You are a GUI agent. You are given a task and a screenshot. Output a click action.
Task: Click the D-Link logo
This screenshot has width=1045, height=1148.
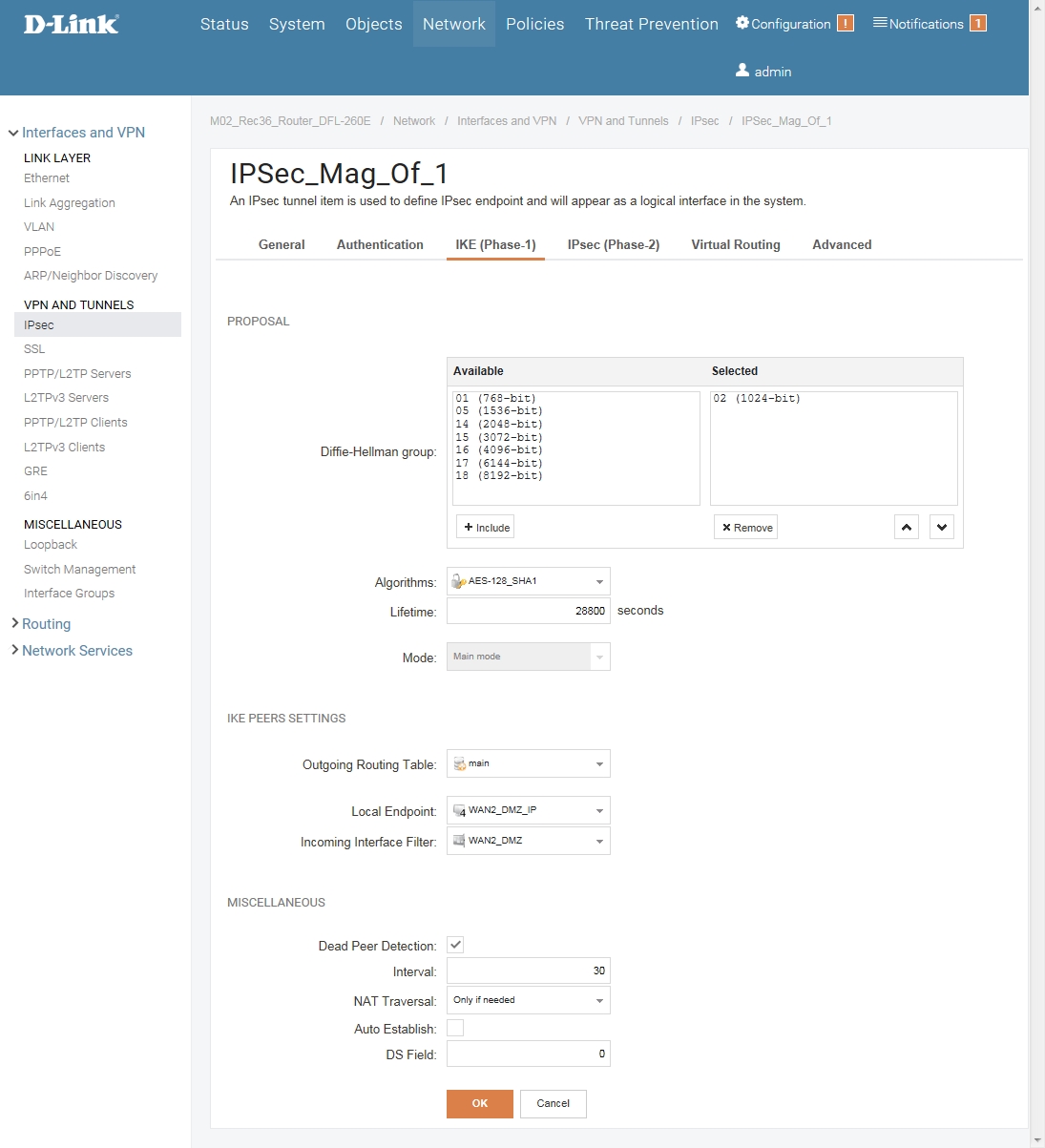coord(71,24)
